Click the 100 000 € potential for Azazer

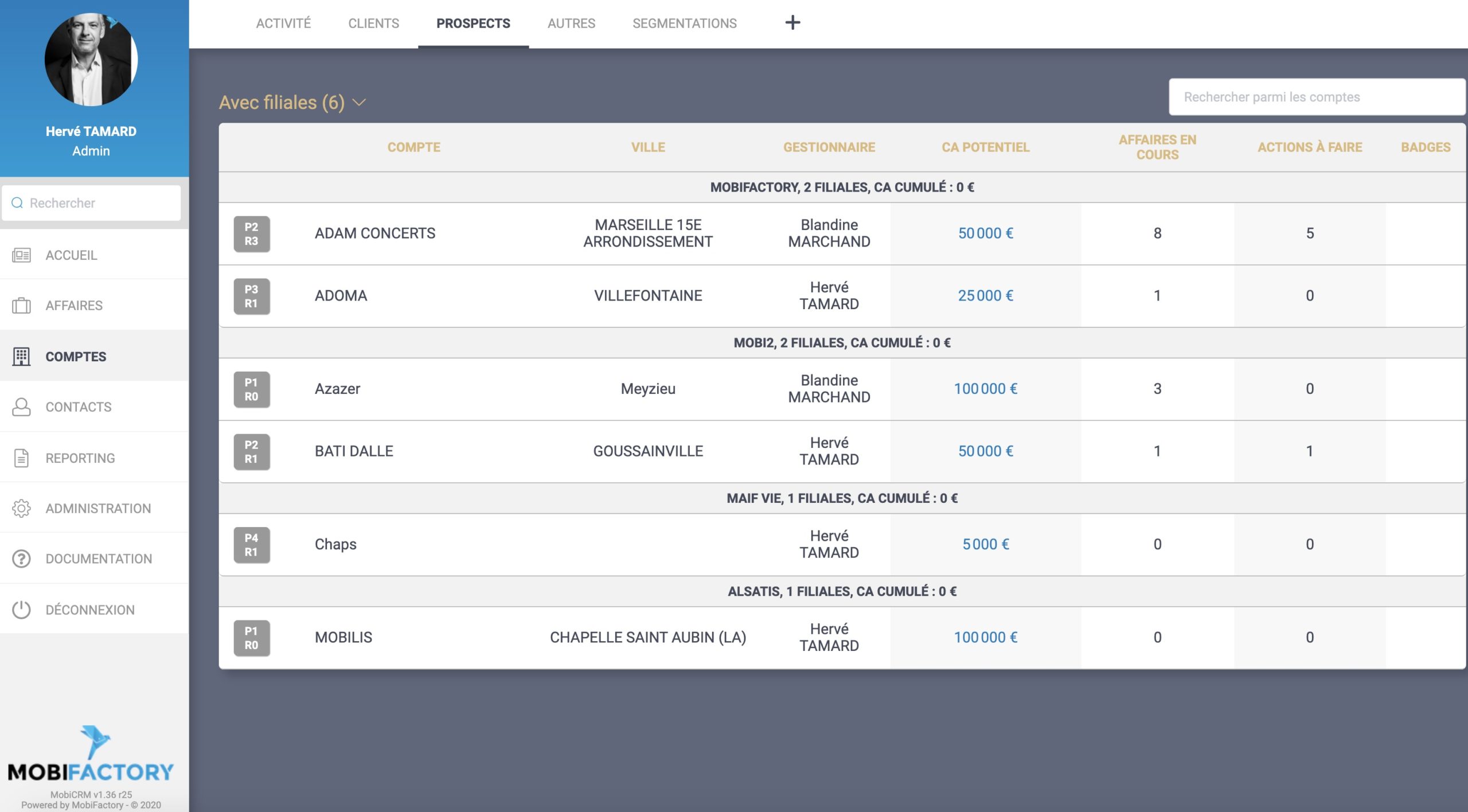click(x=985, y=389)
